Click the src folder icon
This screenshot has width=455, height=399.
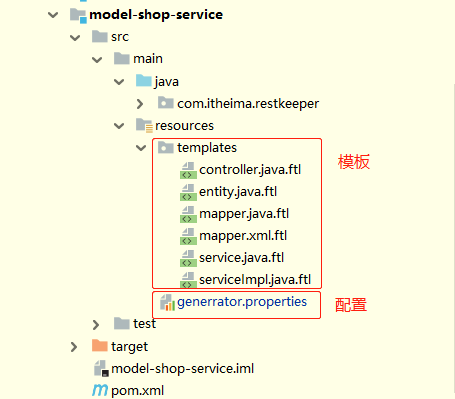coord(99,36)
